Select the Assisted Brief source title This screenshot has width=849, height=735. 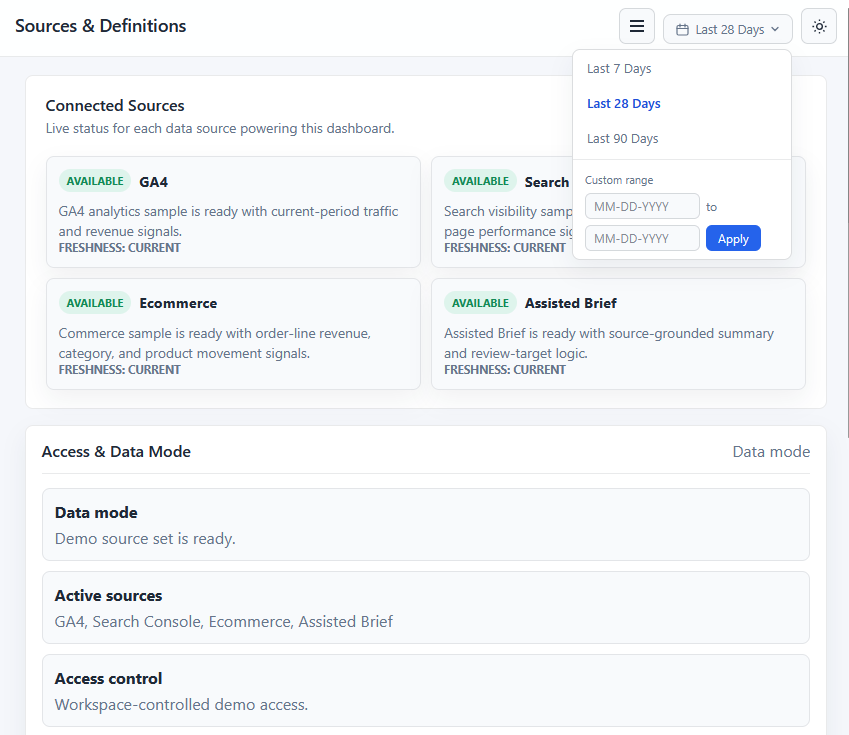pos(571,303)
